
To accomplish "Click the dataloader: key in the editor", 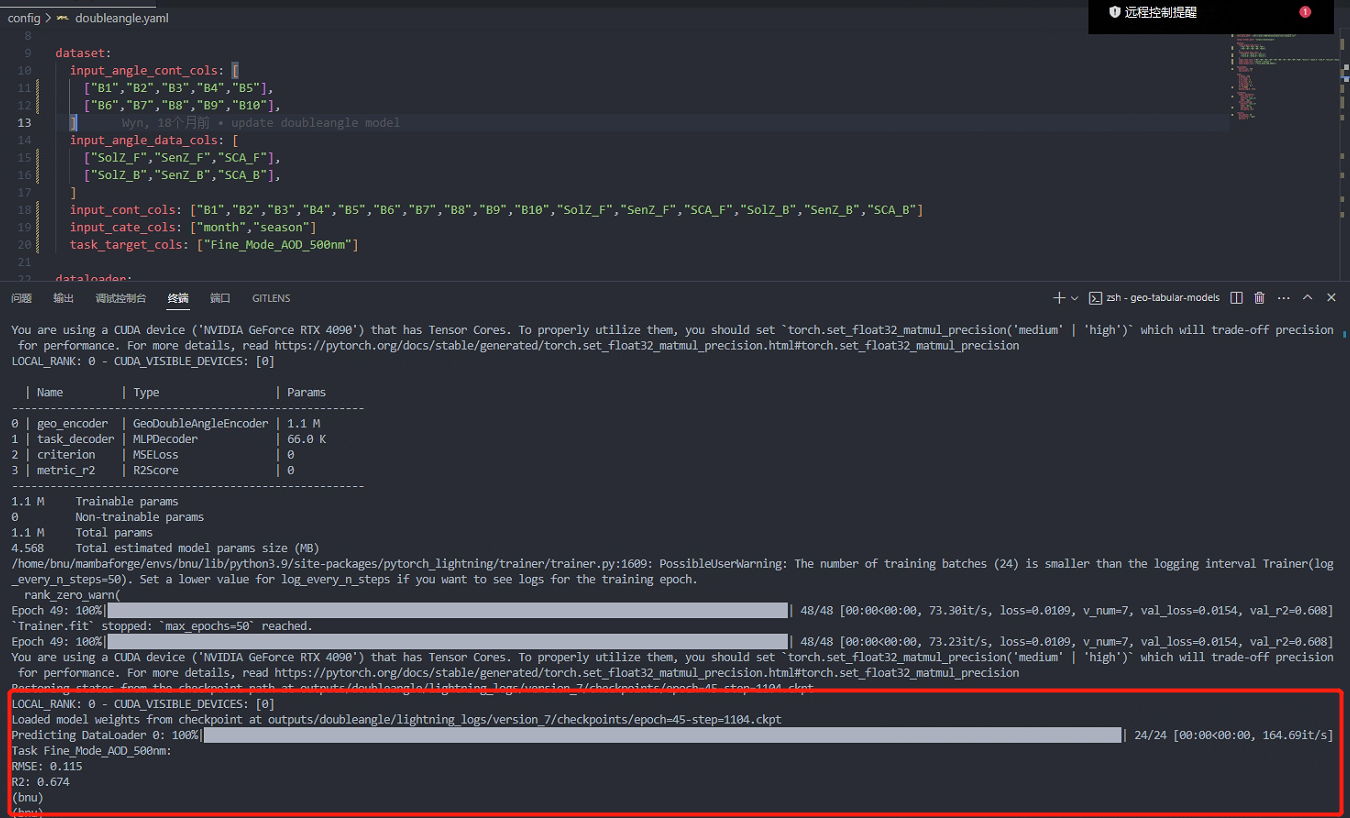I will pyautogui.click(x=94, y=279).
